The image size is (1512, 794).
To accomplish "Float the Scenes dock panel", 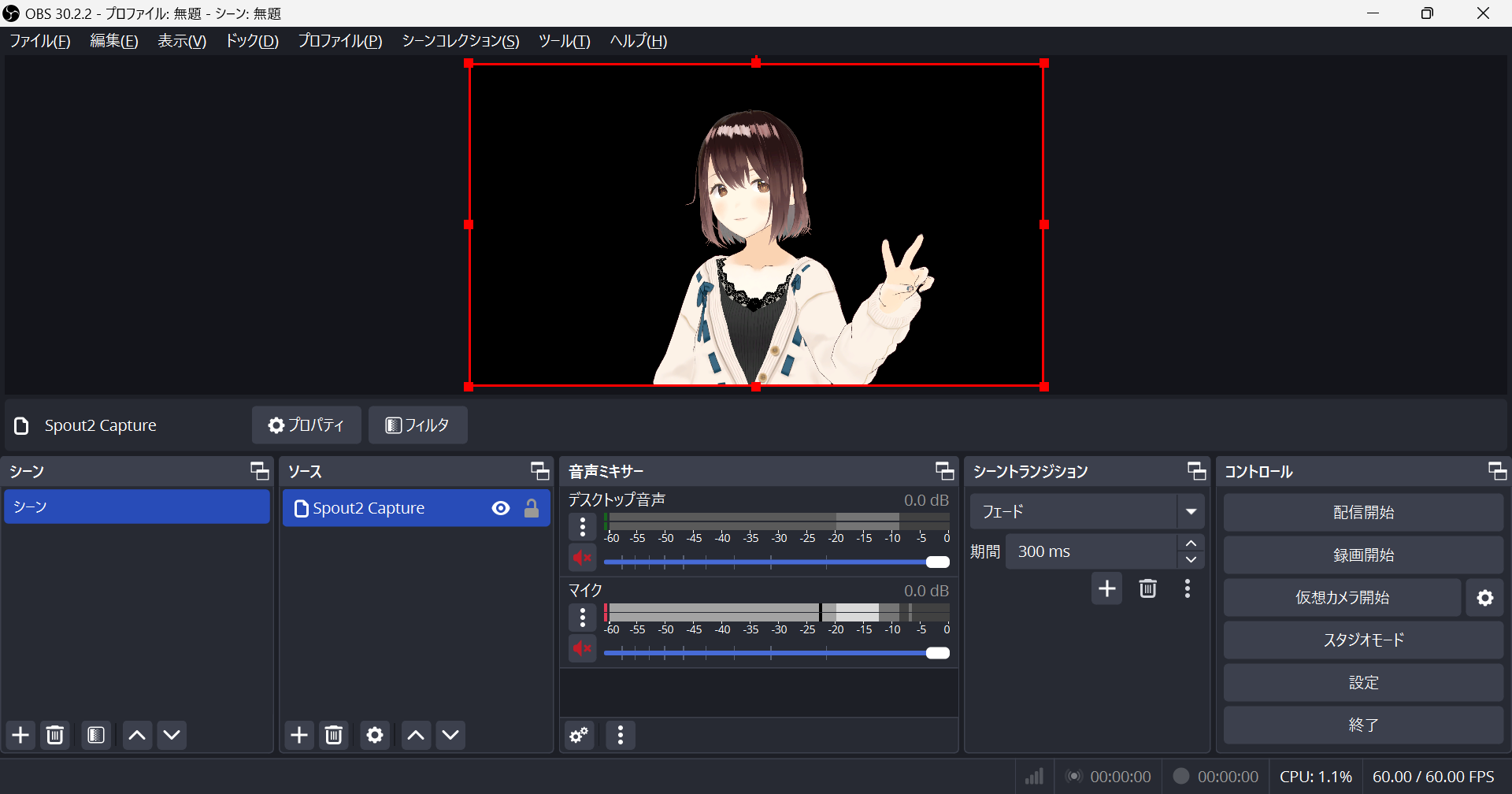I will (x=259, y=471).
